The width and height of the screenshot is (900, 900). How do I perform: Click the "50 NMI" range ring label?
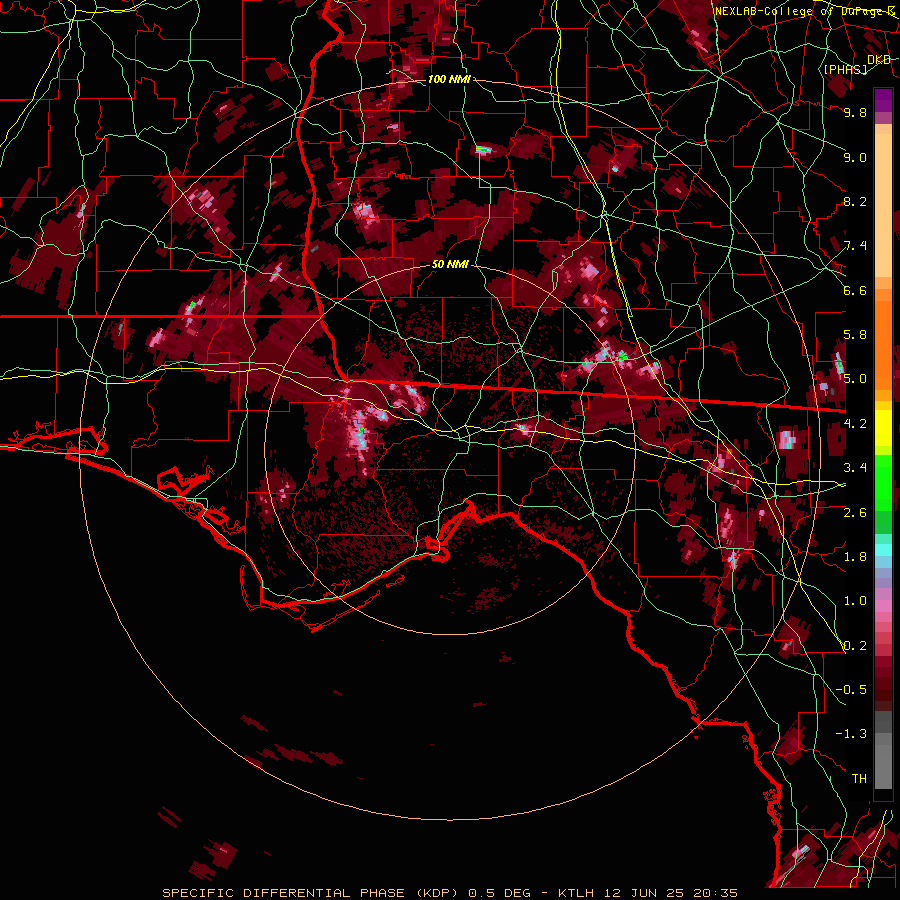coord(450,265)
